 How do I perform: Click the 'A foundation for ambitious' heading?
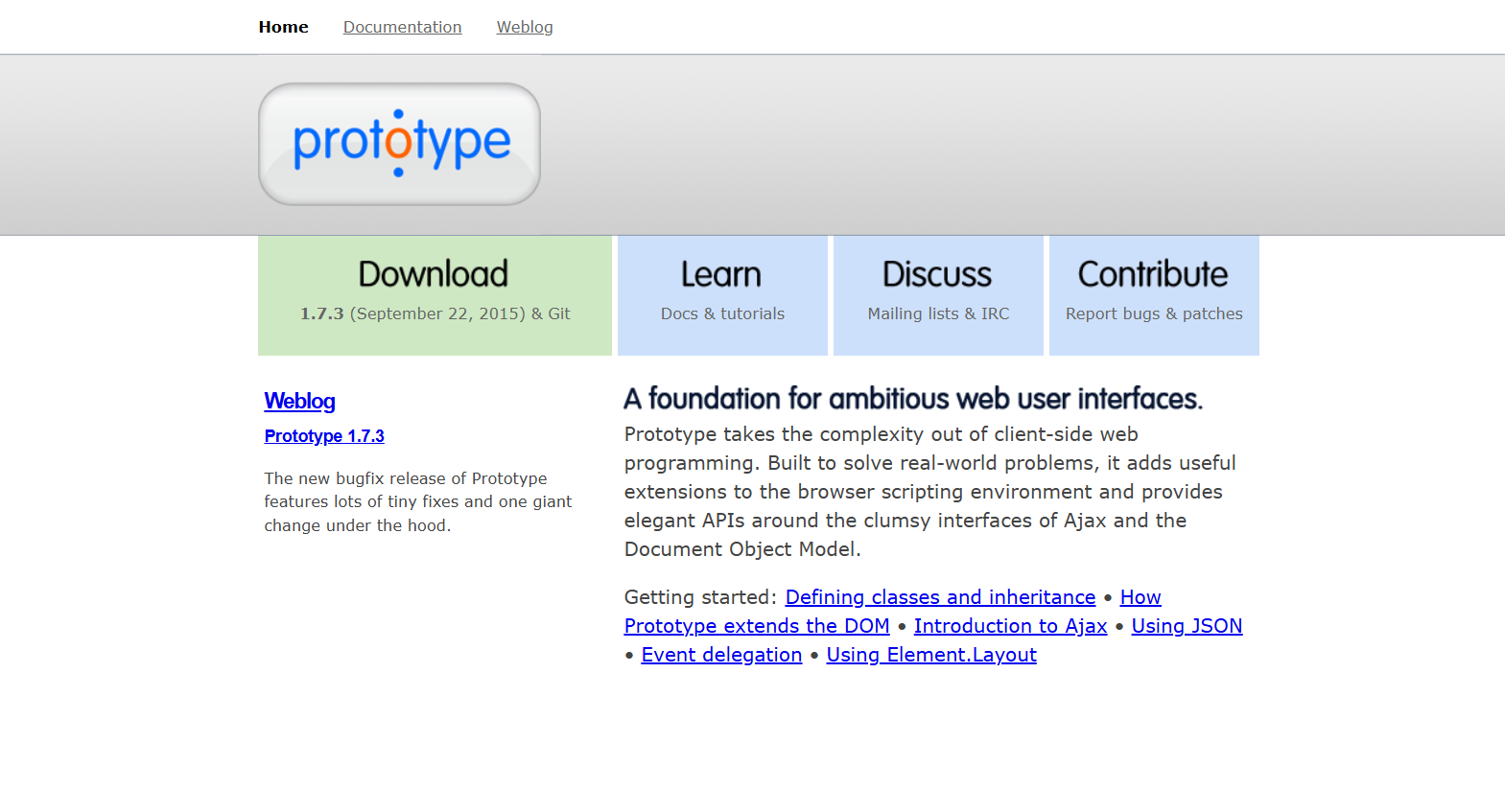(912, 399)
